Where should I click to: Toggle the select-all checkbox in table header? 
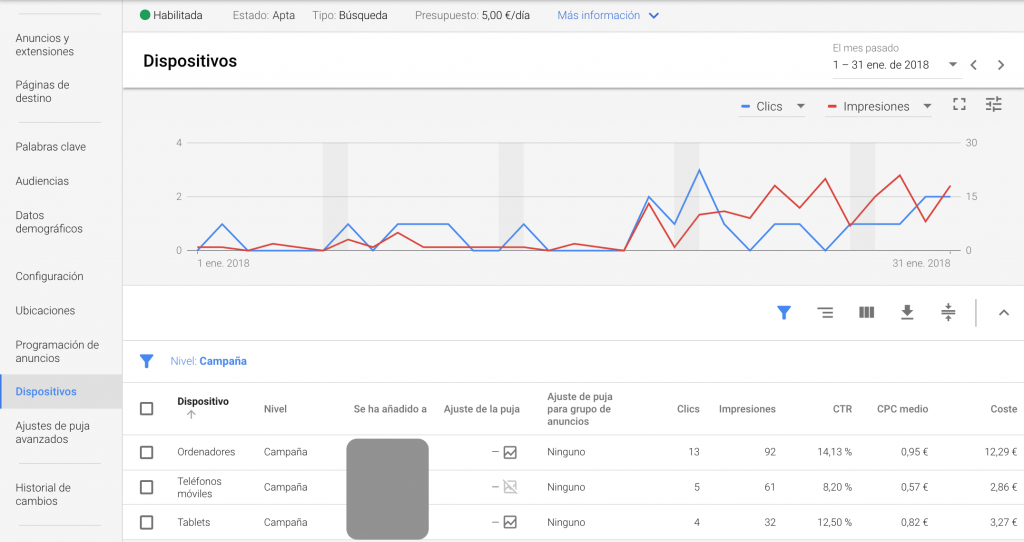click(146, 409)
